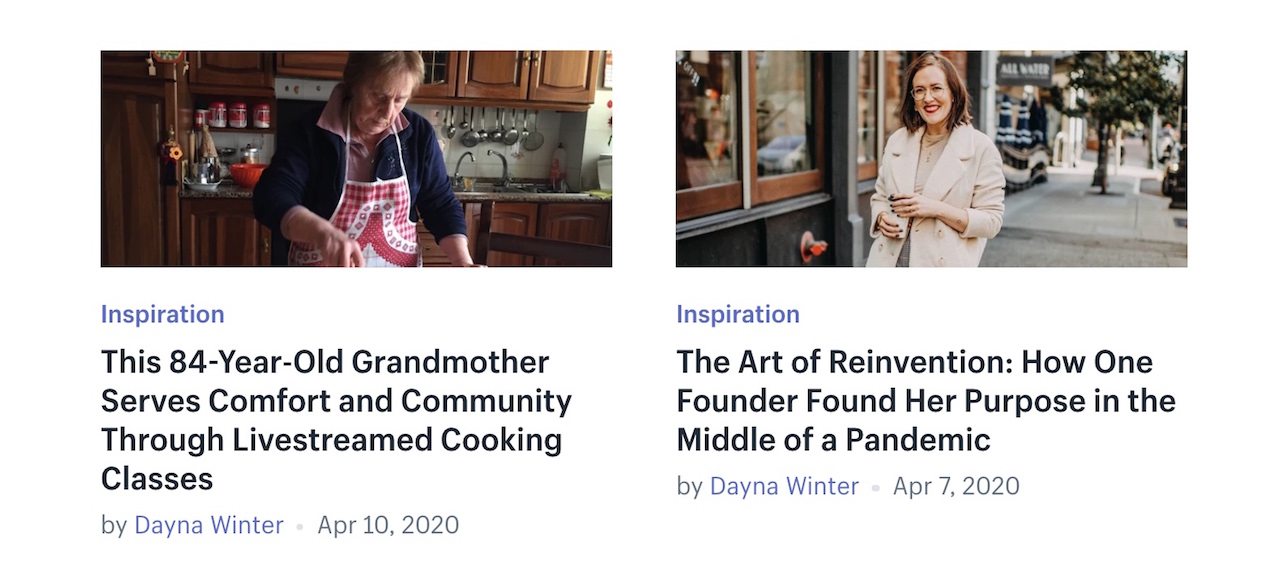
Task: Click the red bowl on the kitchen counter
Action: pos(248,175)
